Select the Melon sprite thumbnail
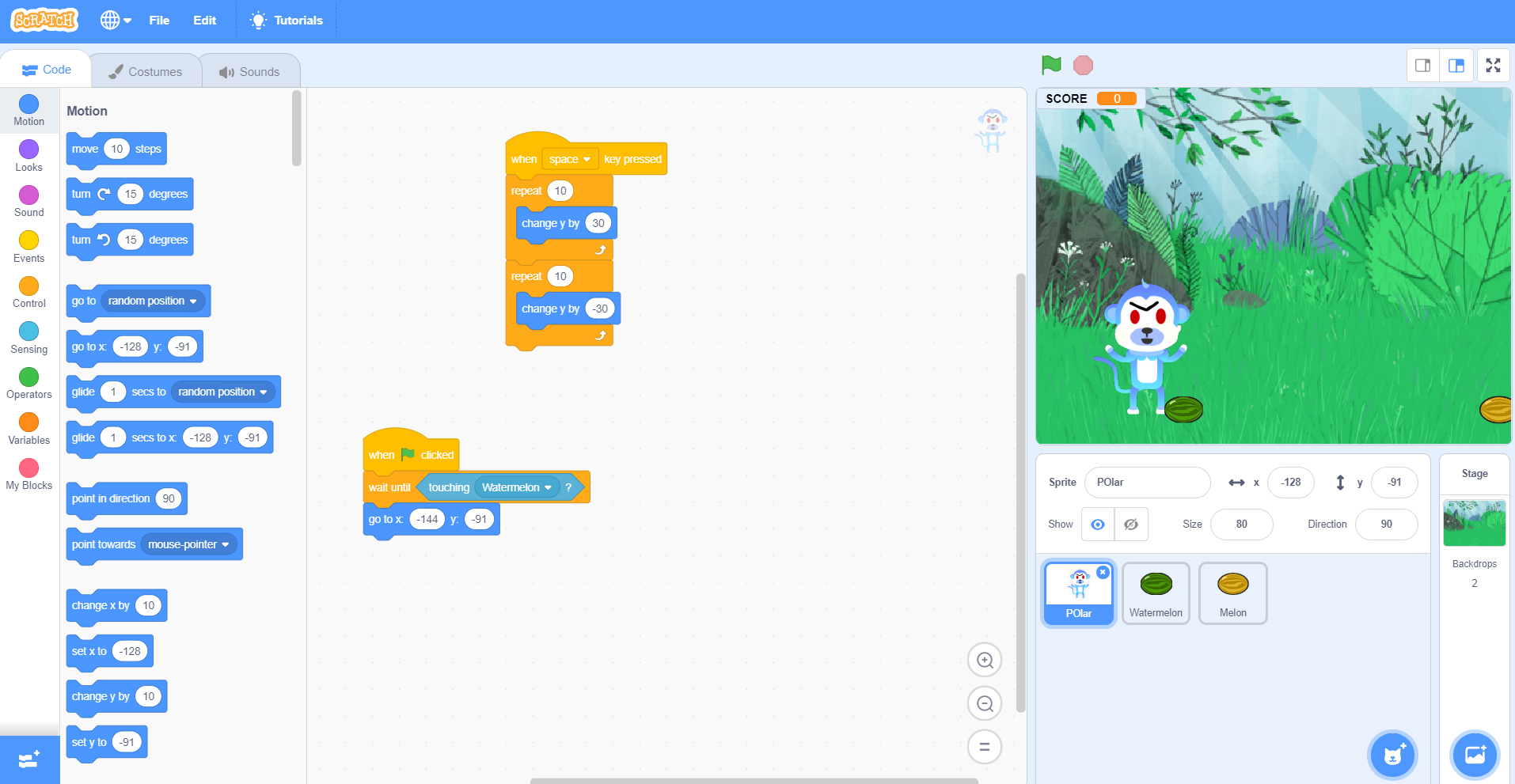Image resolution: width=1515 pixels, height=784 pixels. 1232,593
